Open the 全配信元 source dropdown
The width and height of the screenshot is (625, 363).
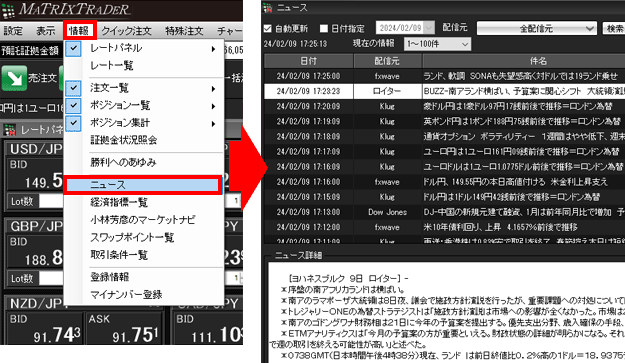click(x=537, y=28)
